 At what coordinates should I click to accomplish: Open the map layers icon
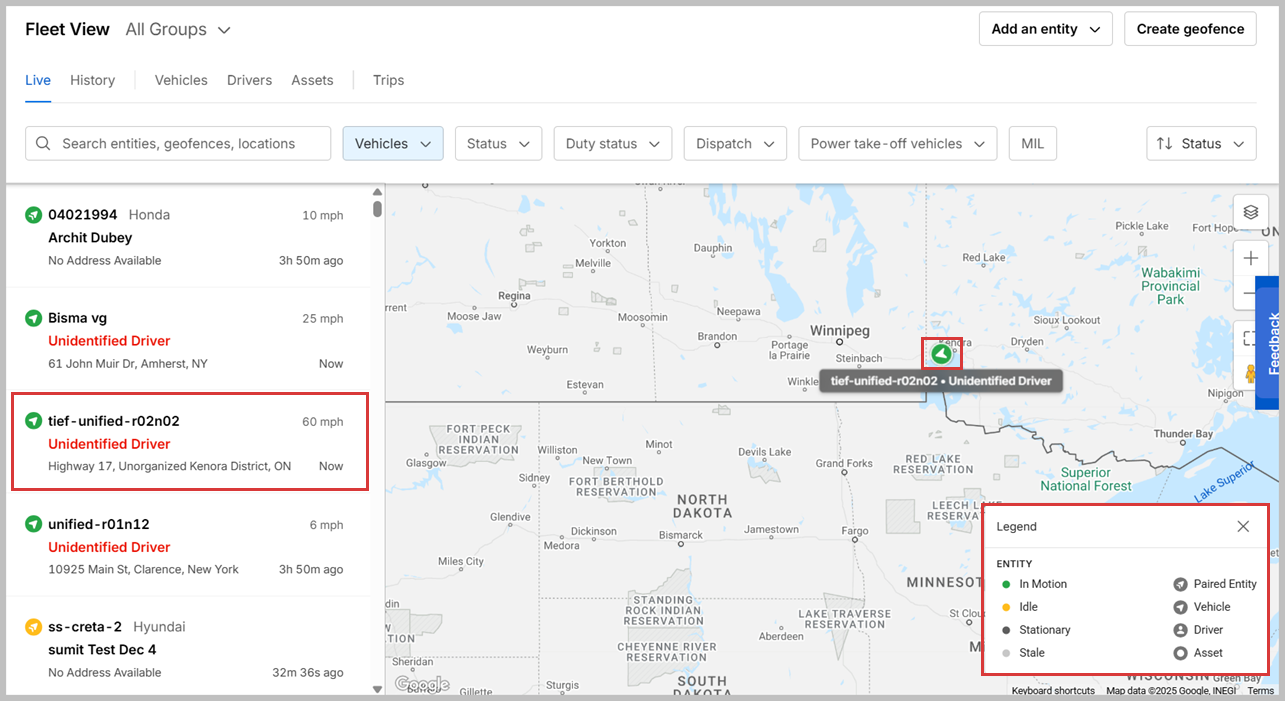tap(1250, 212)
